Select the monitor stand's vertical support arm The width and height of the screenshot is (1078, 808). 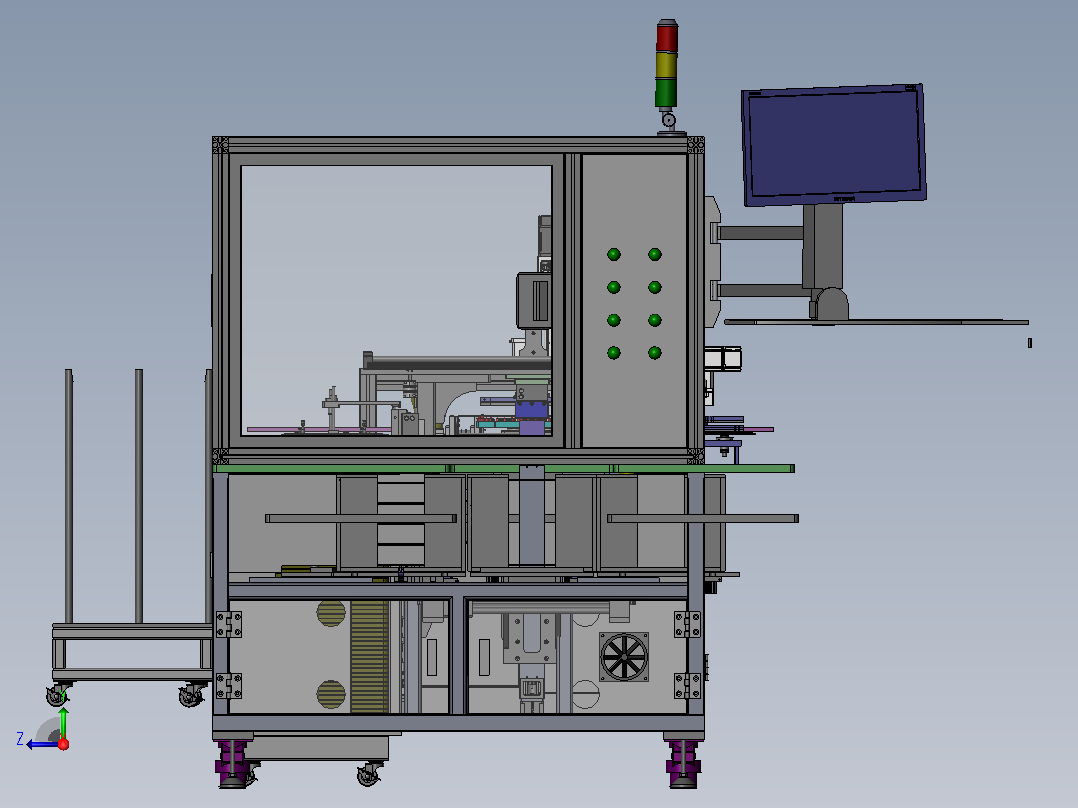pyautogui.click(x=823, y=246)
